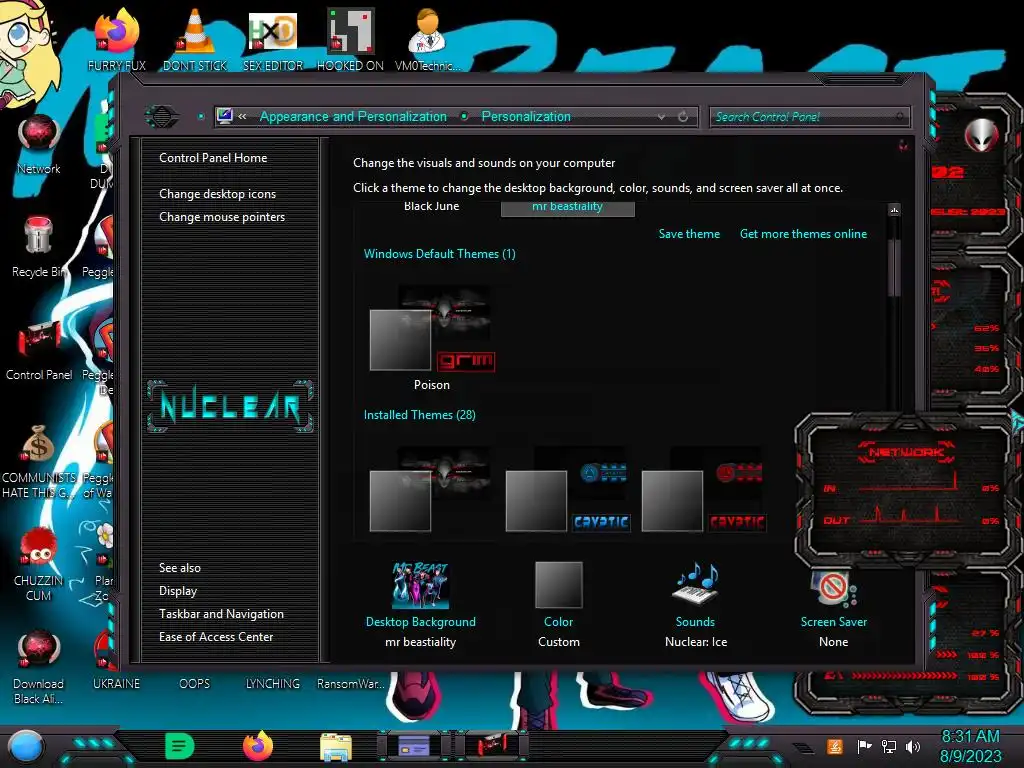
Task: Click Appearance and Personalization breadcrumb
Action: [353, 116]
